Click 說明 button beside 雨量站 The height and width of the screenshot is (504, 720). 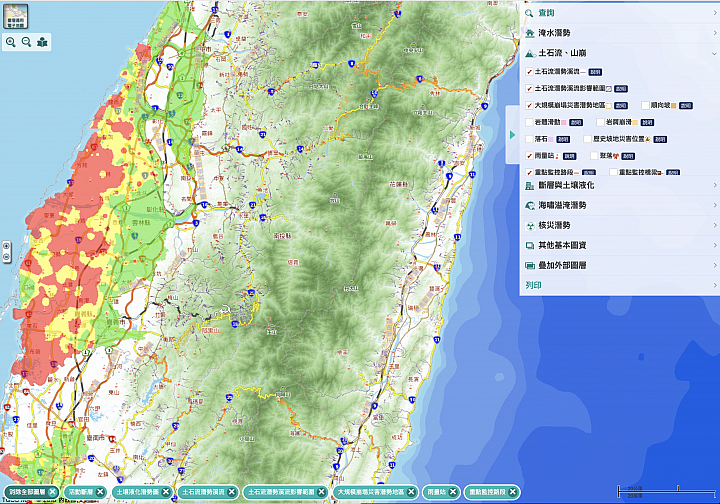[569, 156]
